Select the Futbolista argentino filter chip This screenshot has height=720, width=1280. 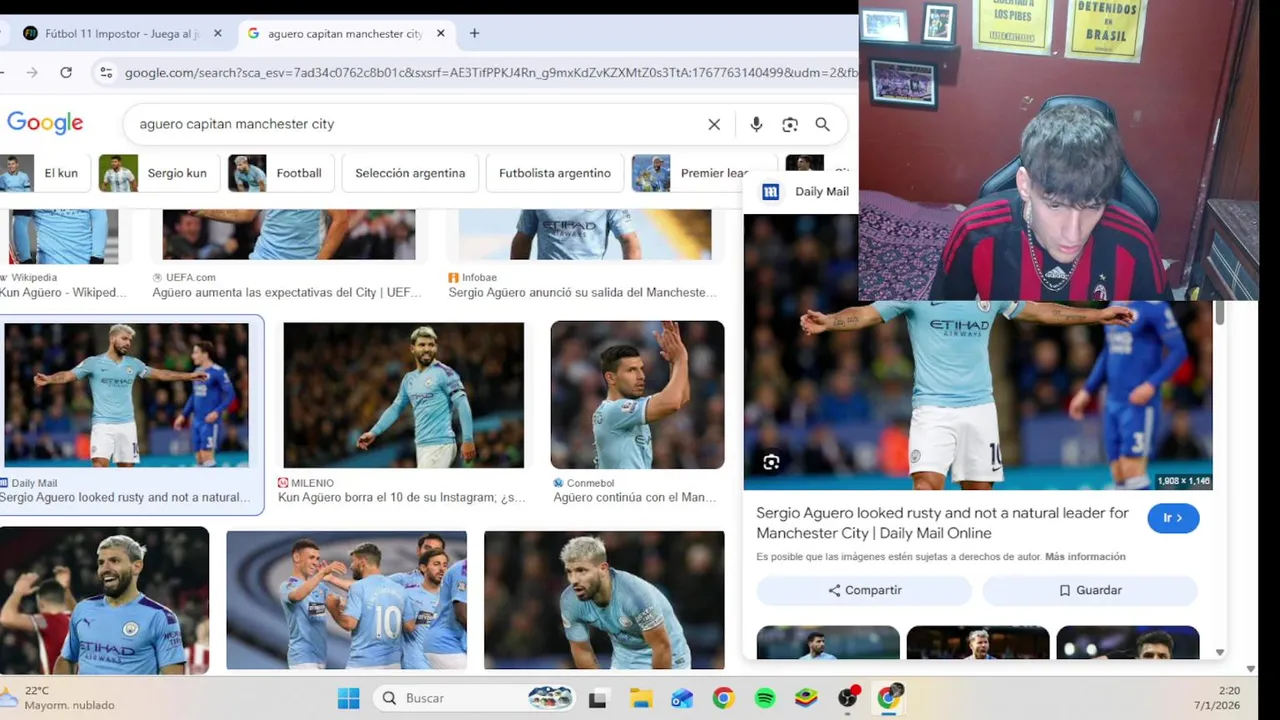pyautogui.click(x=555, y=173)
